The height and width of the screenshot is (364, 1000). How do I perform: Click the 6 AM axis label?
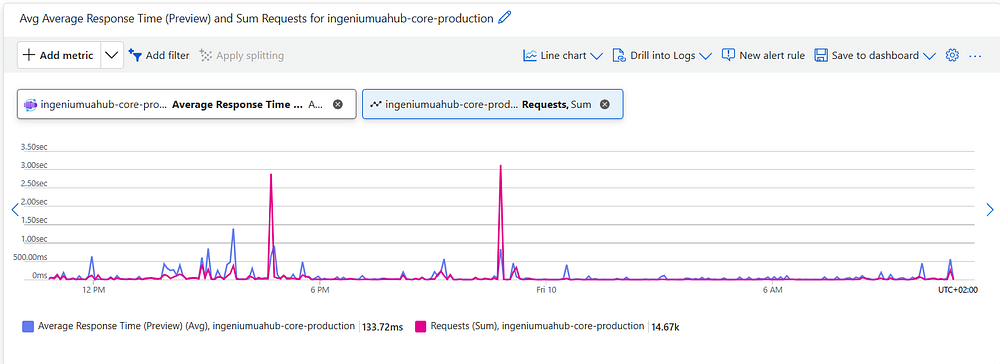pyautogui.click(x=772, y=289)
